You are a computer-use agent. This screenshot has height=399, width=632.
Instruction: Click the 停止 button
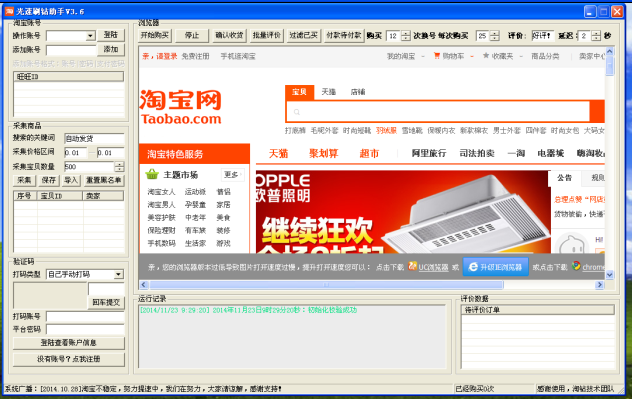click(x=192, y=35)
